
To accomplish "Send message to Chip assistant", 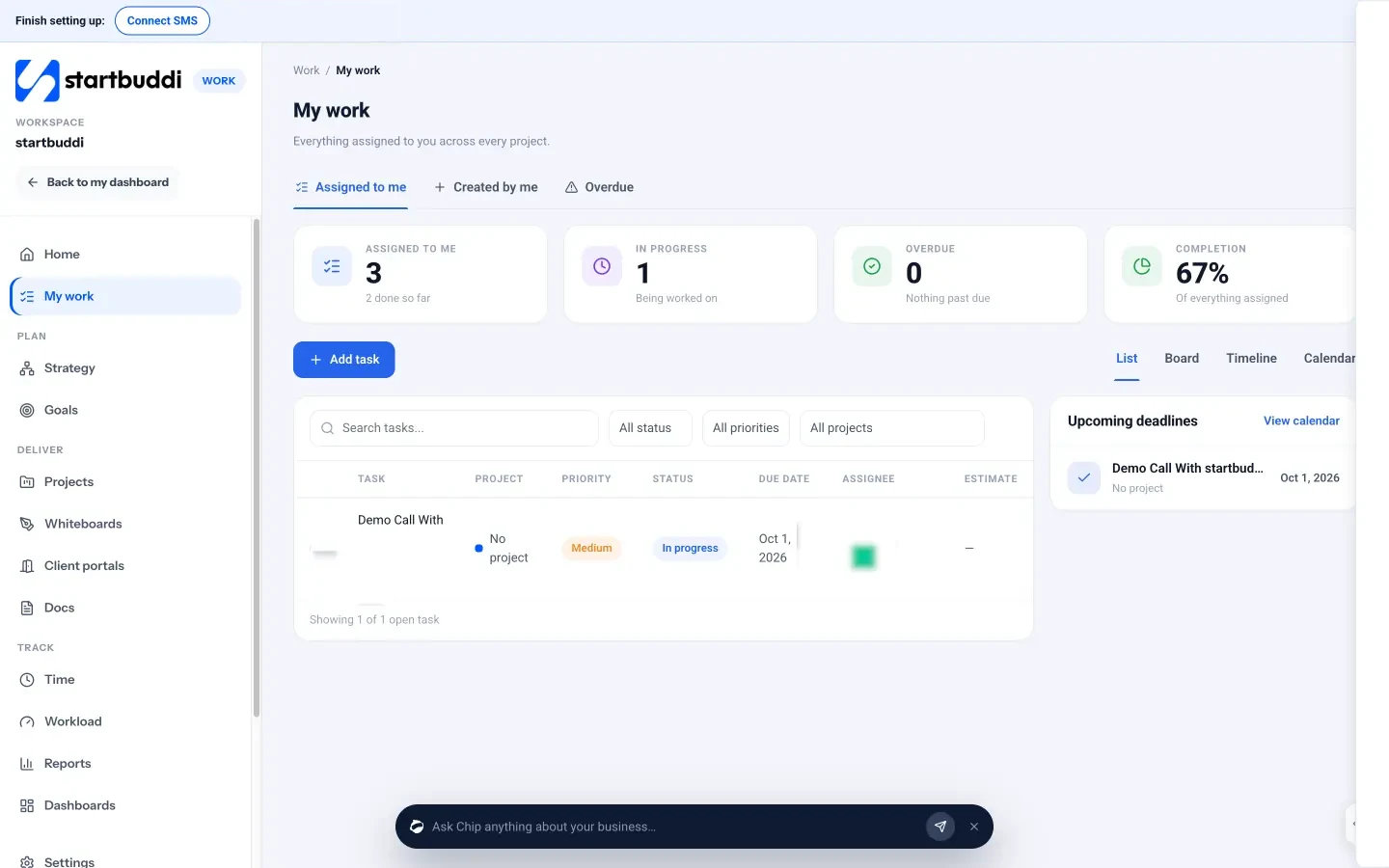I will (x=940, y=827).
